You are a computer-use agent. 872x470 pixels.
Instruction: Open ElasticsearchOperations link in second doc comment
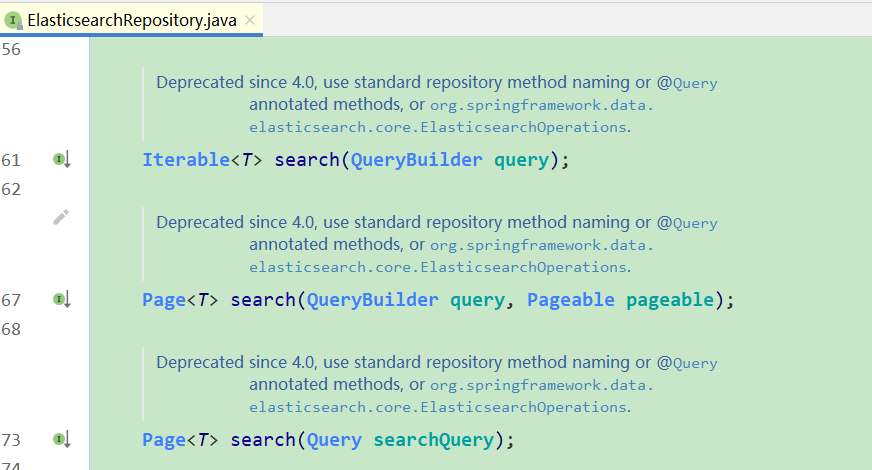coord(438,268)
